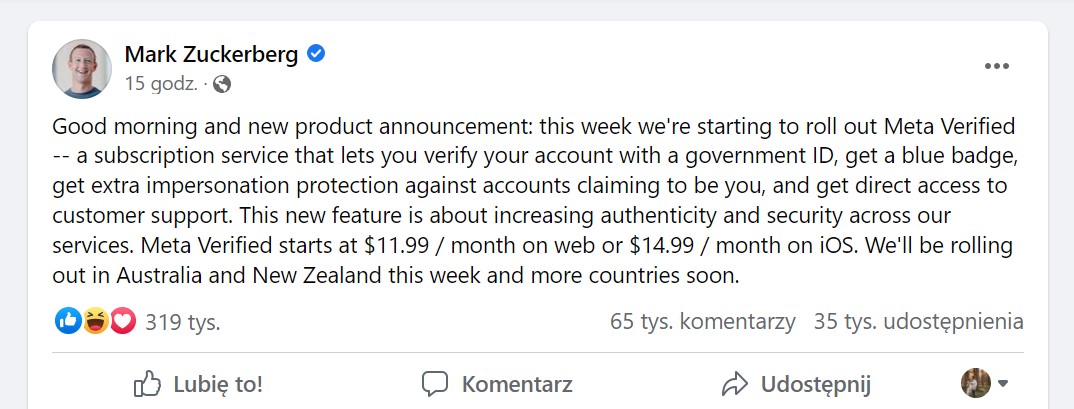
Task: Click the speech bubble comment icon
Action: [x=434, y=383]
